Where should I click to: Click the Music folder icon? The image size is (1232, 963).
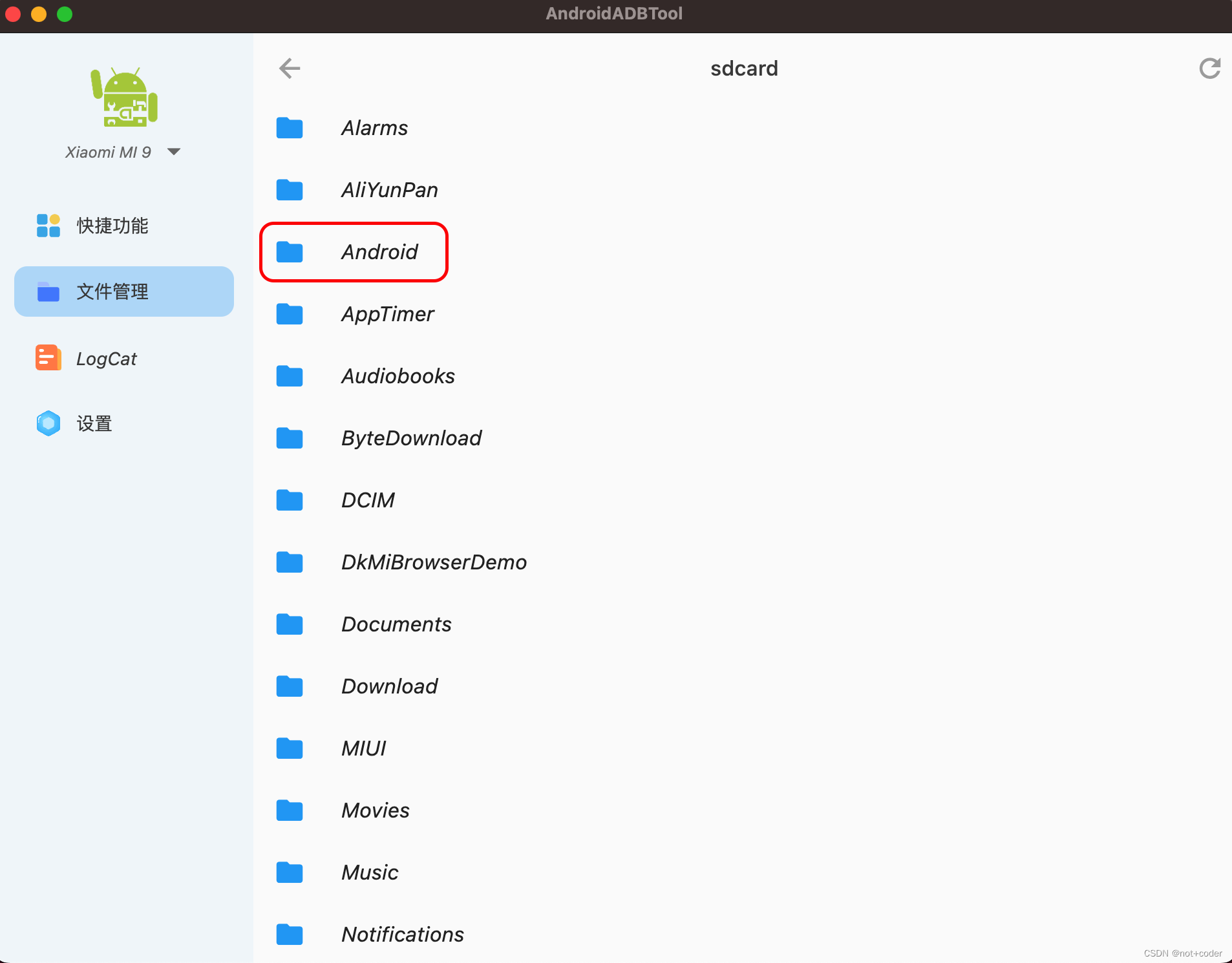[x=290, y=873]
